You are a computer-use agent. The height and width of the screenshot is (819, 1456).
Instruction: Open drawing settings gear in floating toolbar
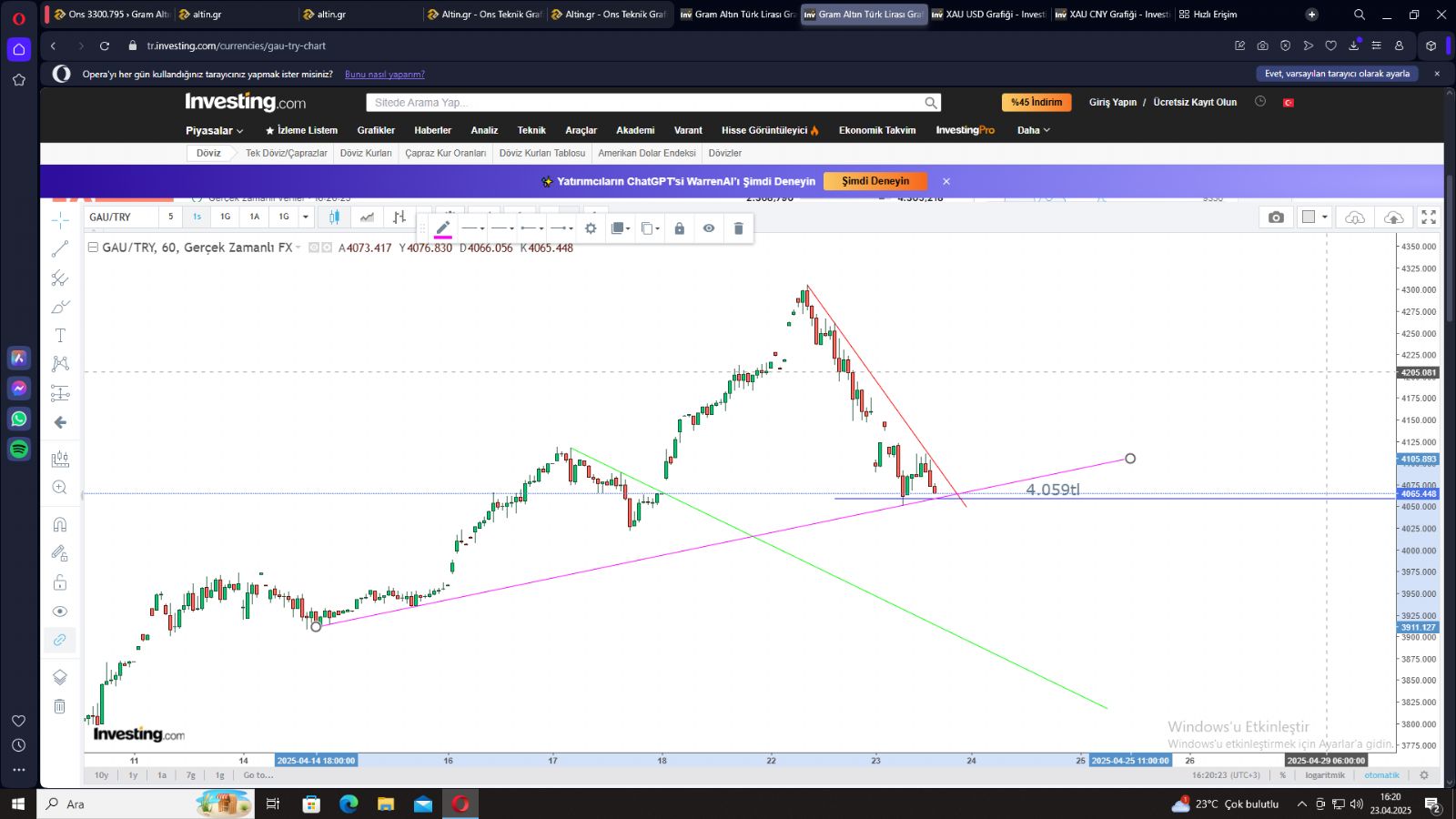pos(591,228)
